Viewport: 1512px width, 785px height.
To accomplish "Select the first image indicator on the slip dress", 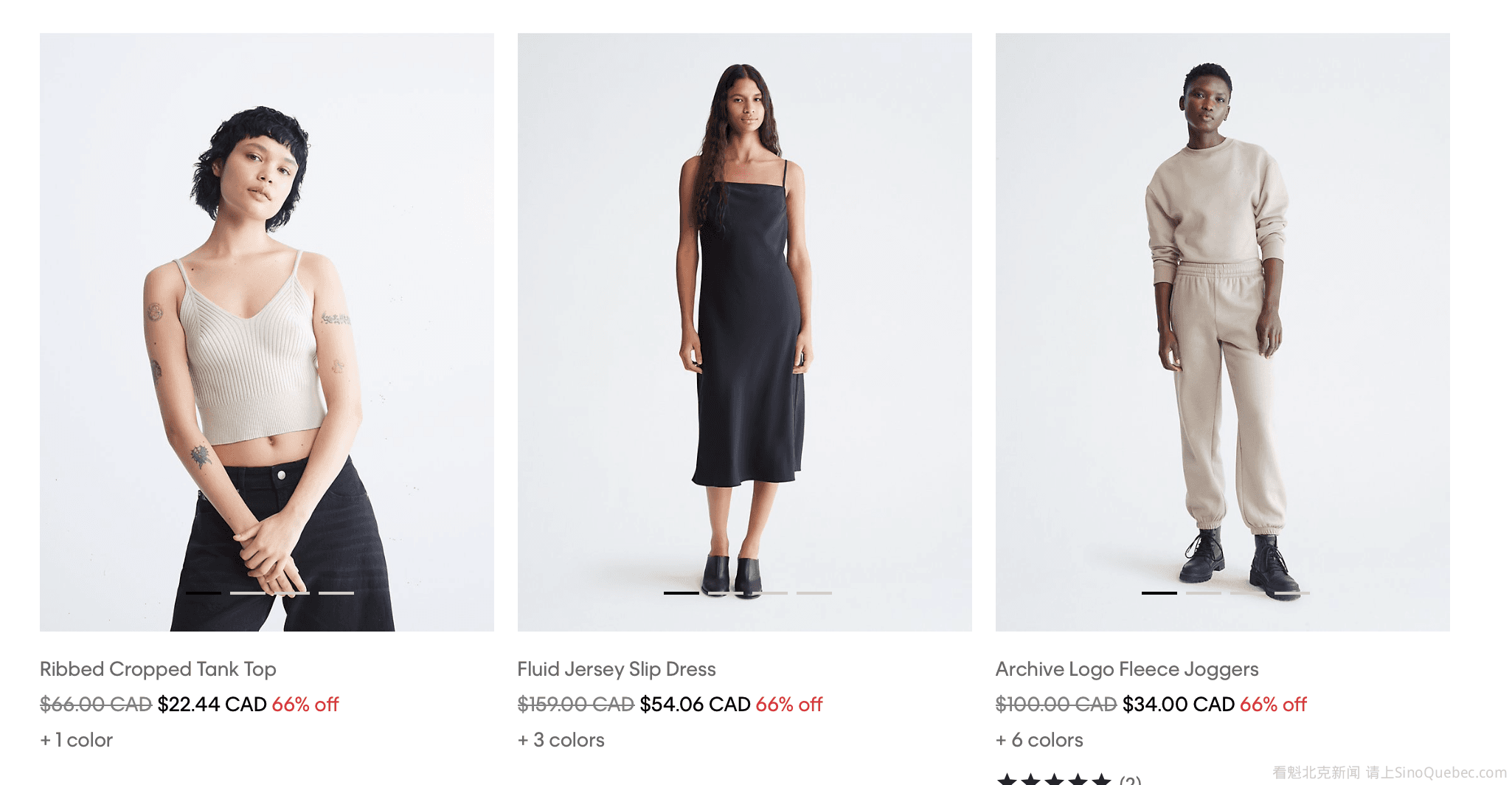I will pos(682,592).
